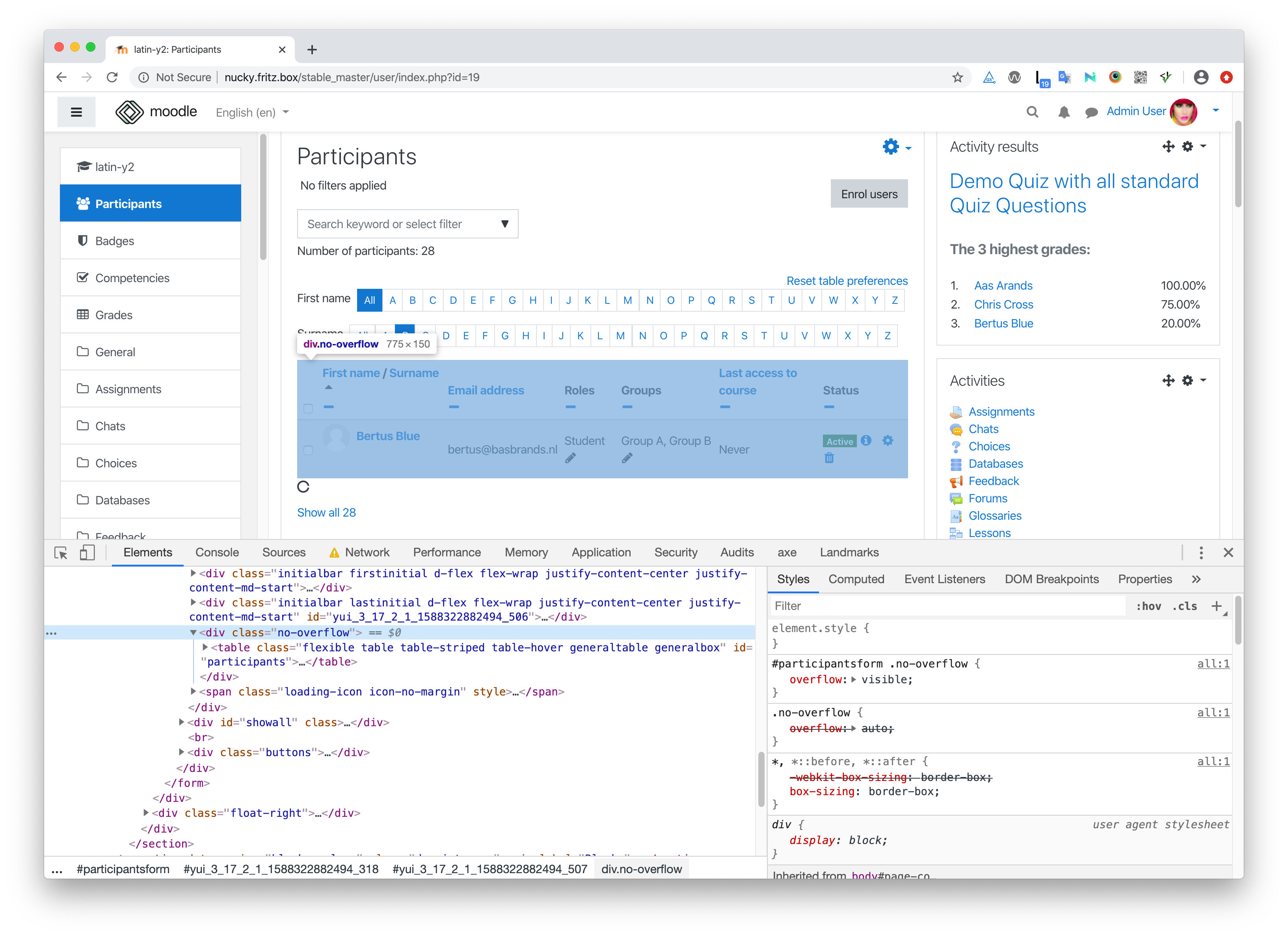Open Aas Arands from highest grades
The image size is (1288, 937).
(x=1003, y=286)
